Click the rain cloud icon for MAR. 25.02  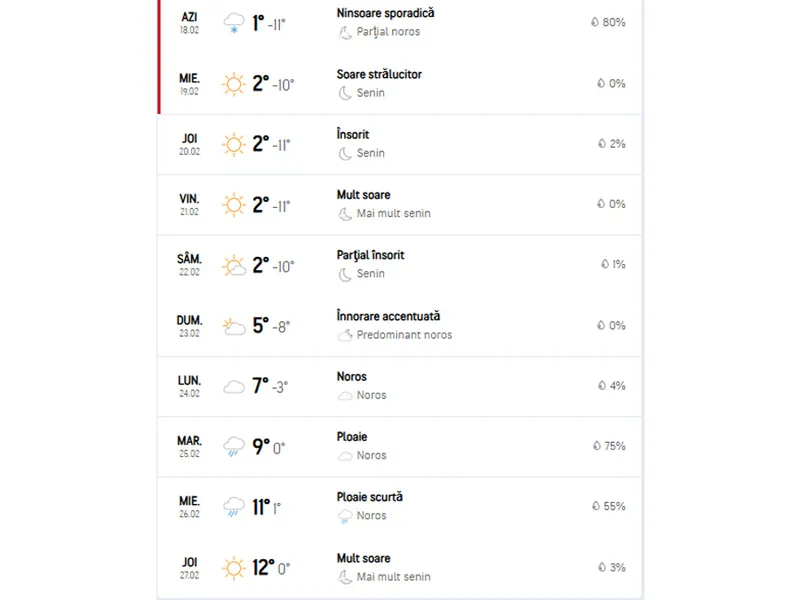(234, 446)
